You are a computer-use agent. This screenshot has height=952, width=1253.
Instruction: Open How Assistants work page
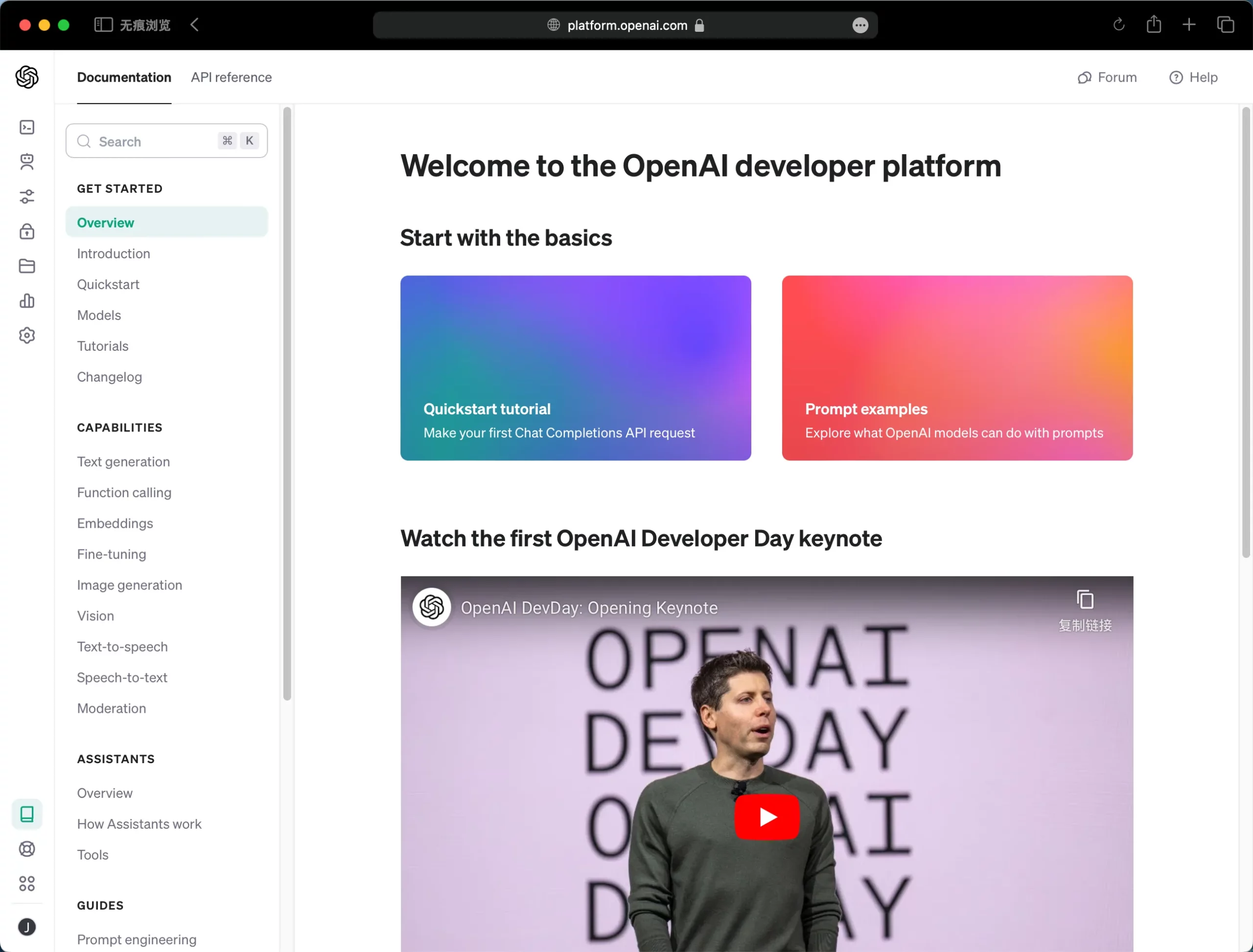139,824
